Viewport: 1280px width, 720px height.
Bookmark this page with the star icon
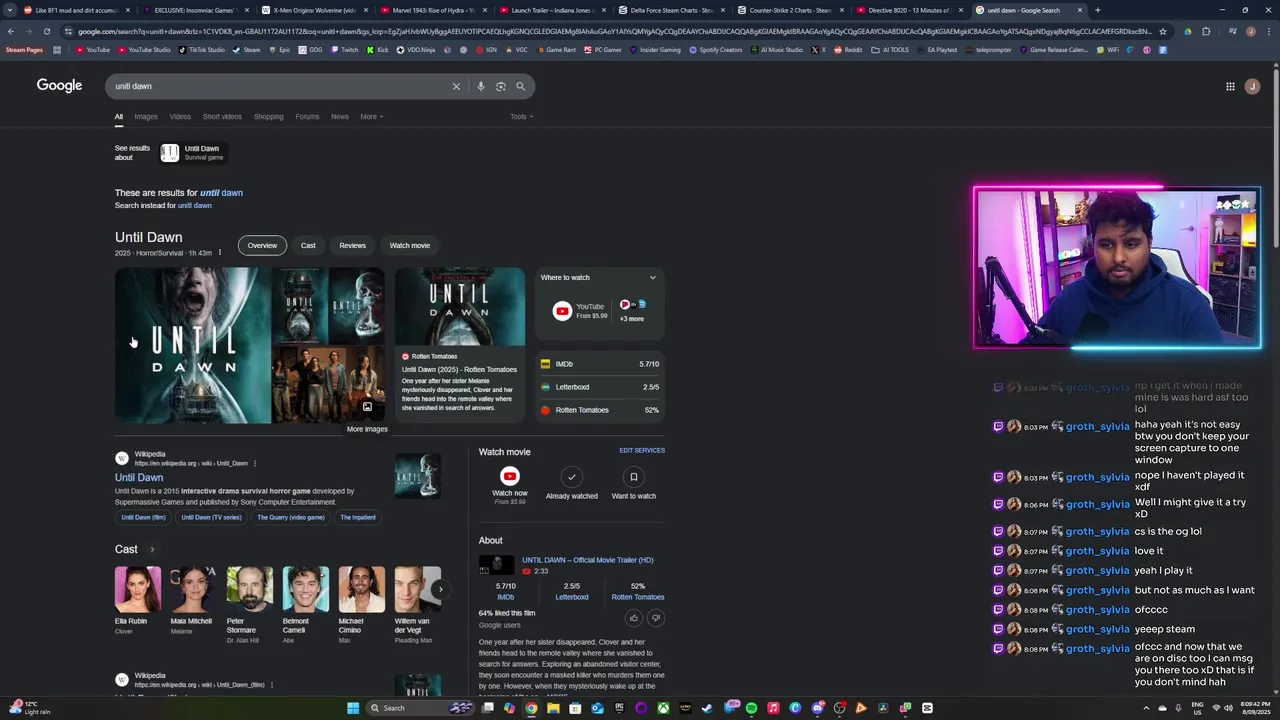pyautogui.click(x=1162, y=31)
